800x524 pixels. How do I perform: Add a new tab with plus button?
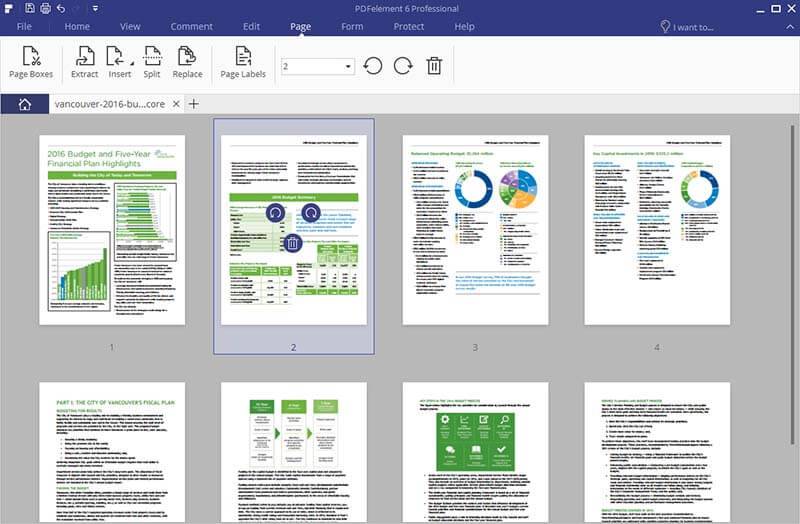(194, 104)
